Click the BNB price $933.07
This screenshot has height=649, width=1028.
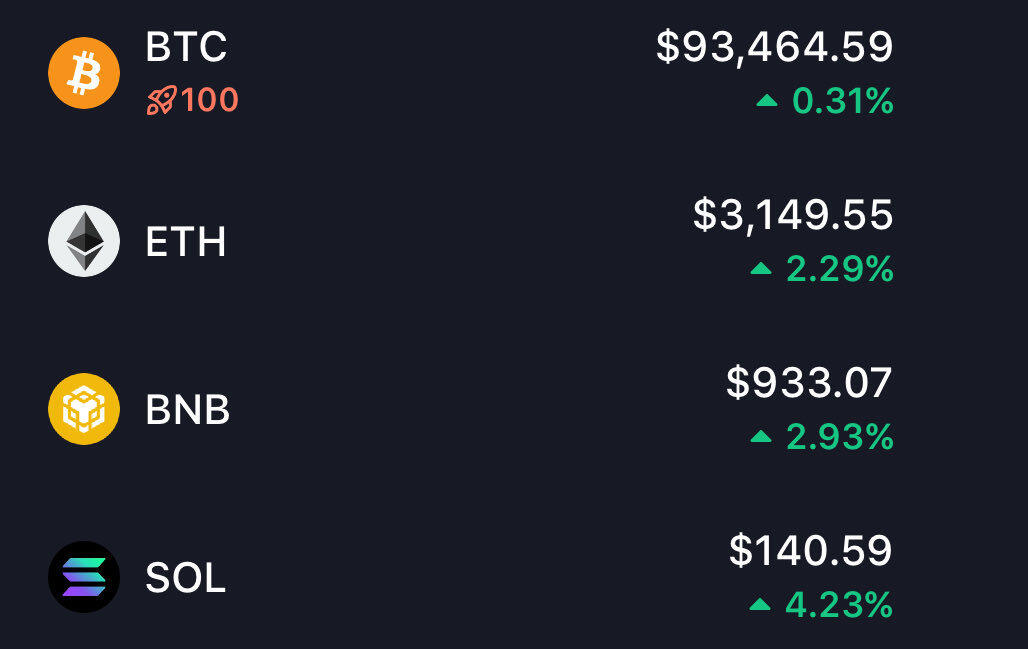(809, 383)
